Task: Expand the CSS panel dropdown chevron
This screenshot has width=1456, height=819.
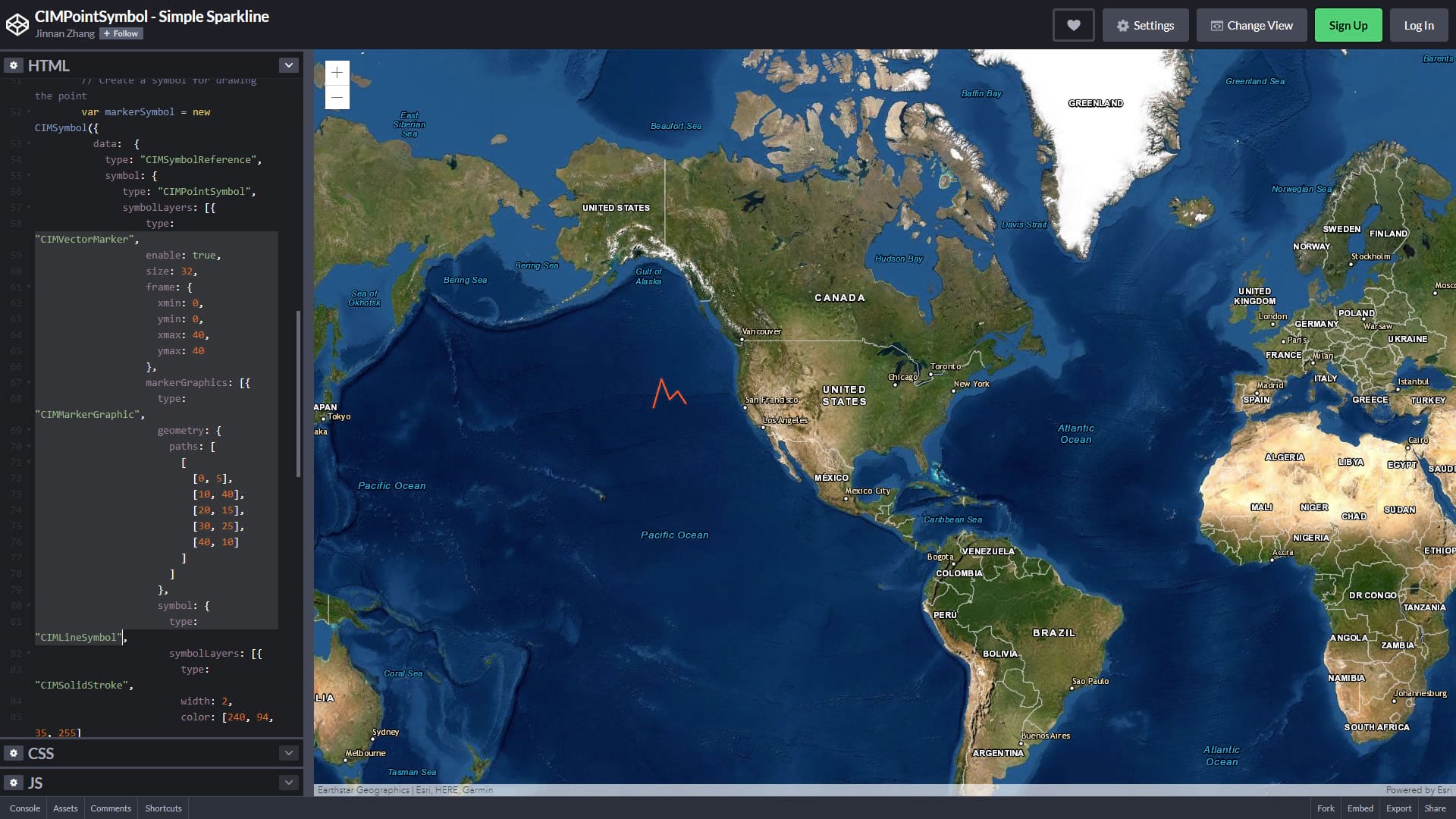Action: pos(289,753)
